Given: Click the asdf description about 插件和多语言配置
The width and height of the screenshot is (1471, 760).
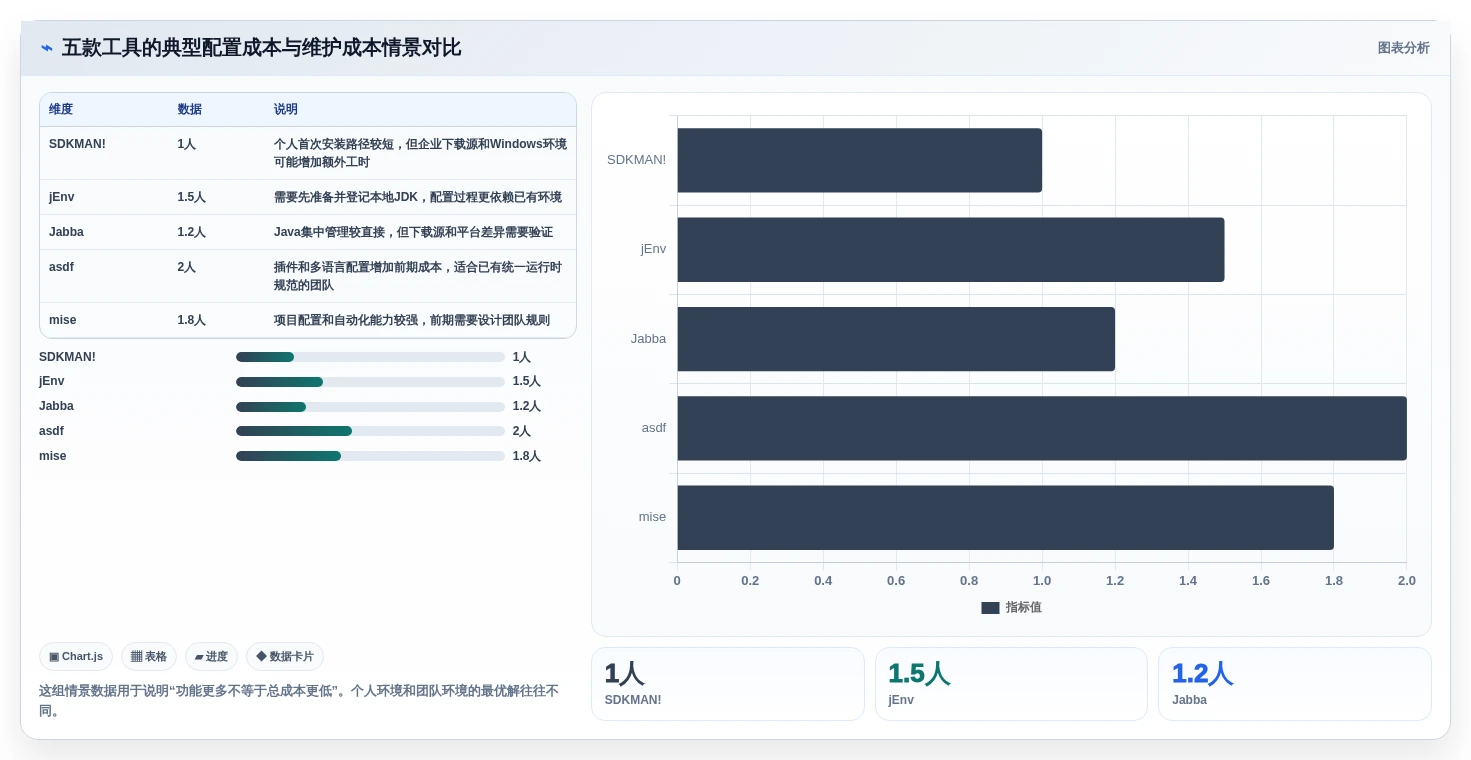Looking at the screenshot, I should pyautogui.click(x=418, y=276).
